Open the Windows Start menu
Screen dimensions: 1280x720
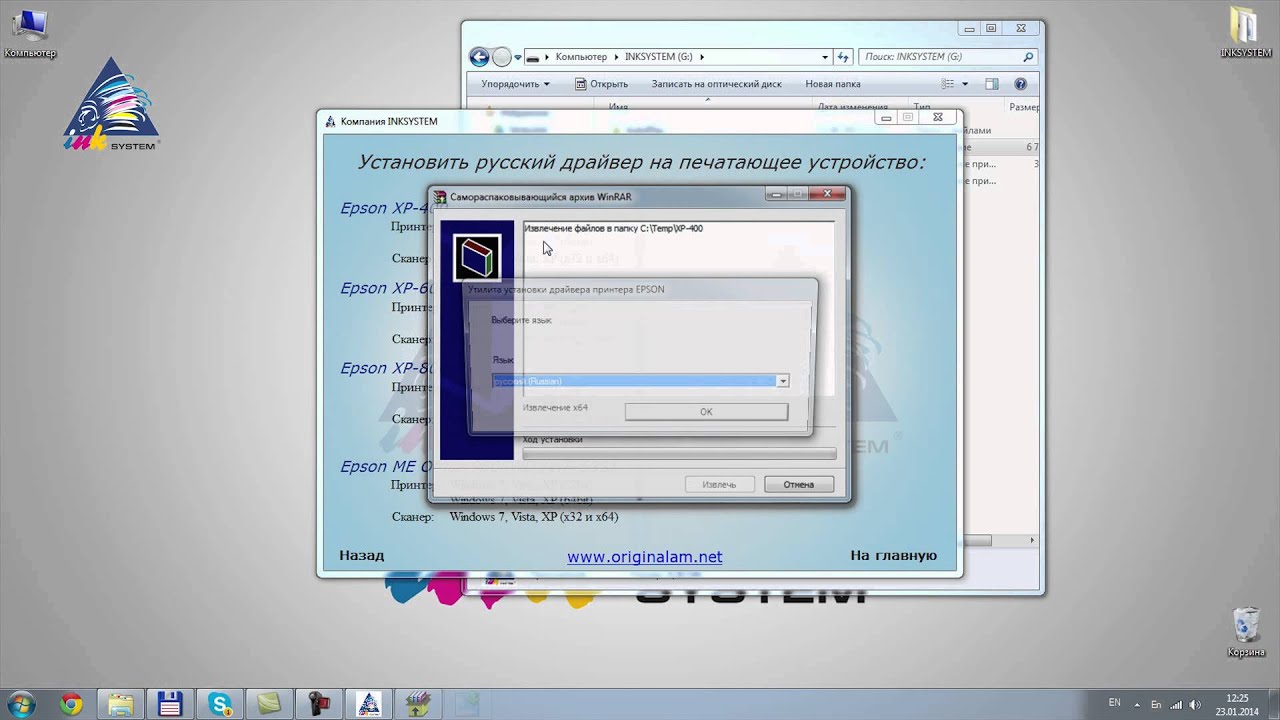click(x=22, y=703)
